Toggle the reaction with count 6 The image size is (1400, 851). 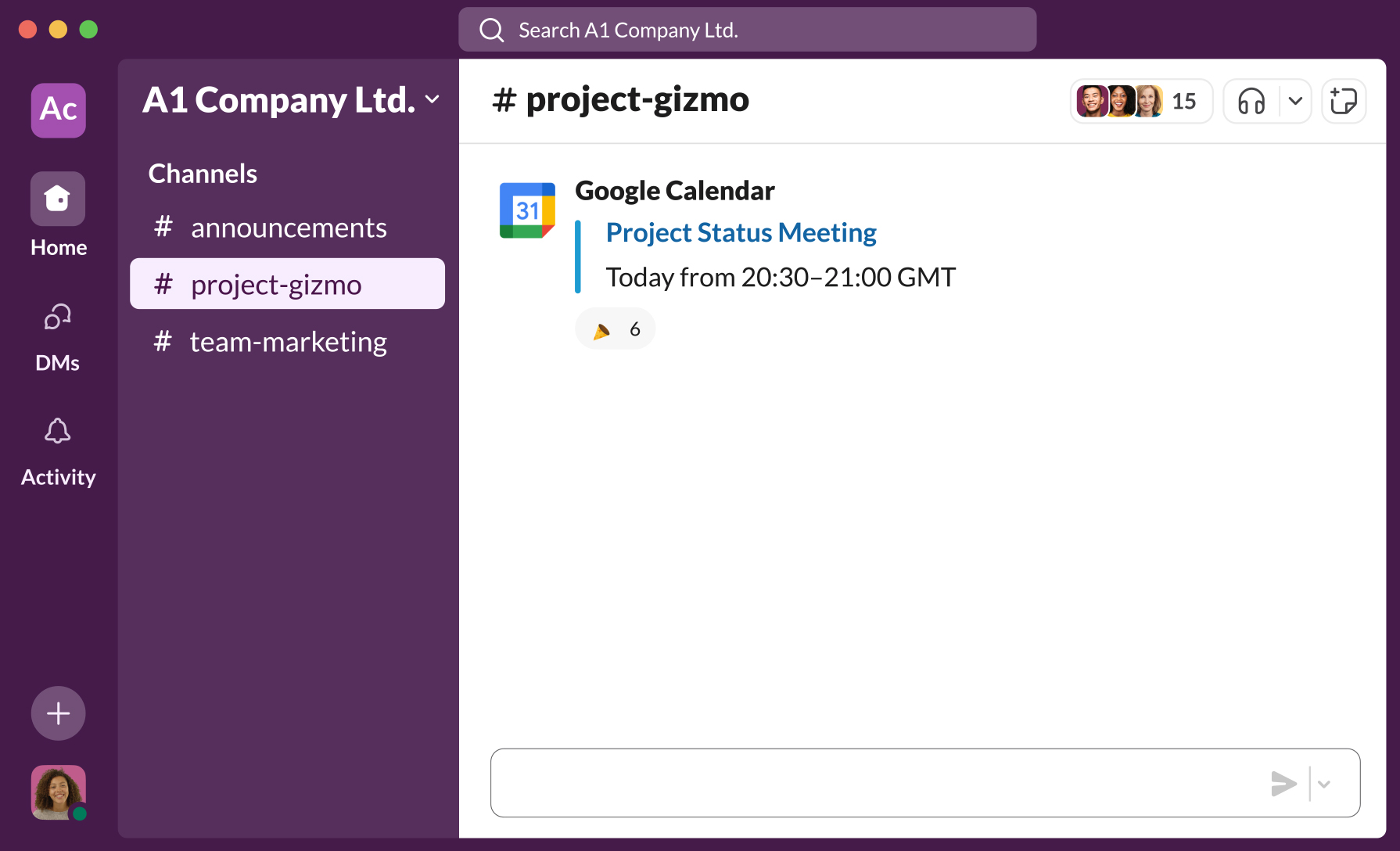[x=615, y=329]
